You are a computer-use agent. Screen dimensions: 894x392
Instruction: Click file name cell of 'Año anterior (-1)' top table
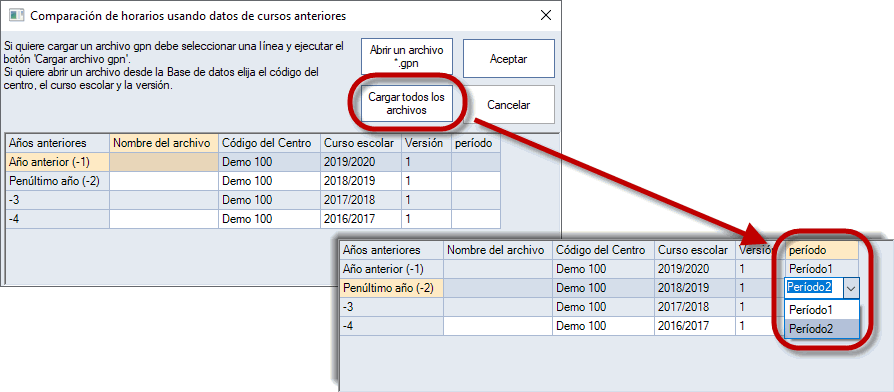tap(164, 162)
